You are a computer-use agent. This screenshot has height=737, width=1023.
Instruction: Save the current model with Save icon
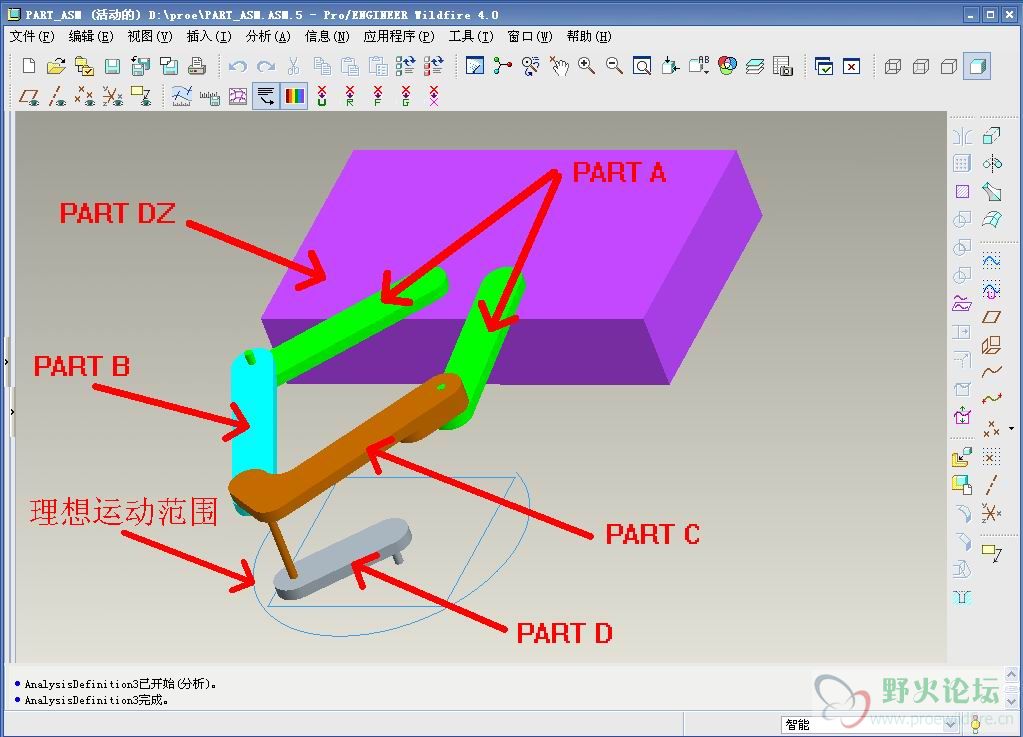112,66
